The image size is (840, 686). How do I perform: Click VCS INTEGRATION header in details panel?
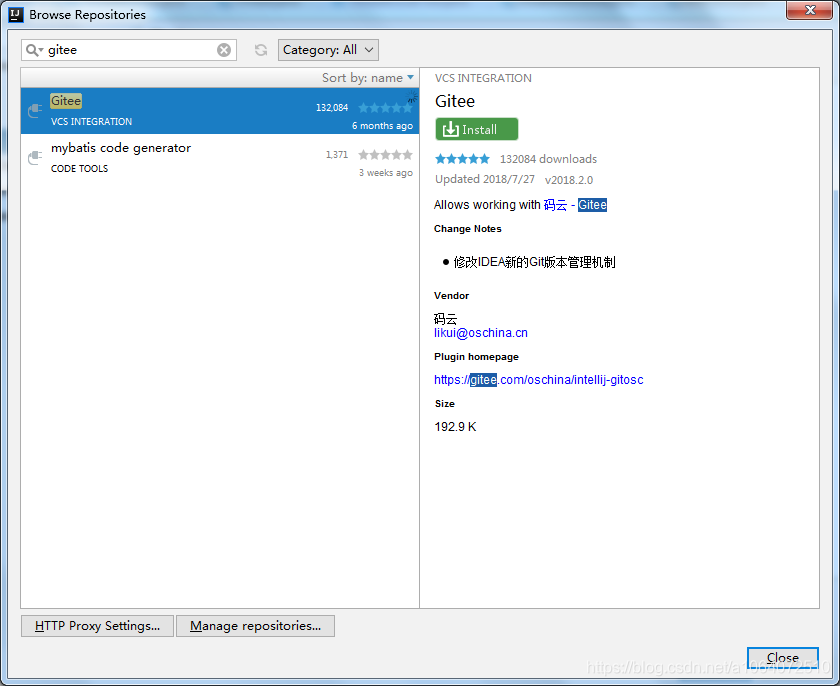click(483, 78)
